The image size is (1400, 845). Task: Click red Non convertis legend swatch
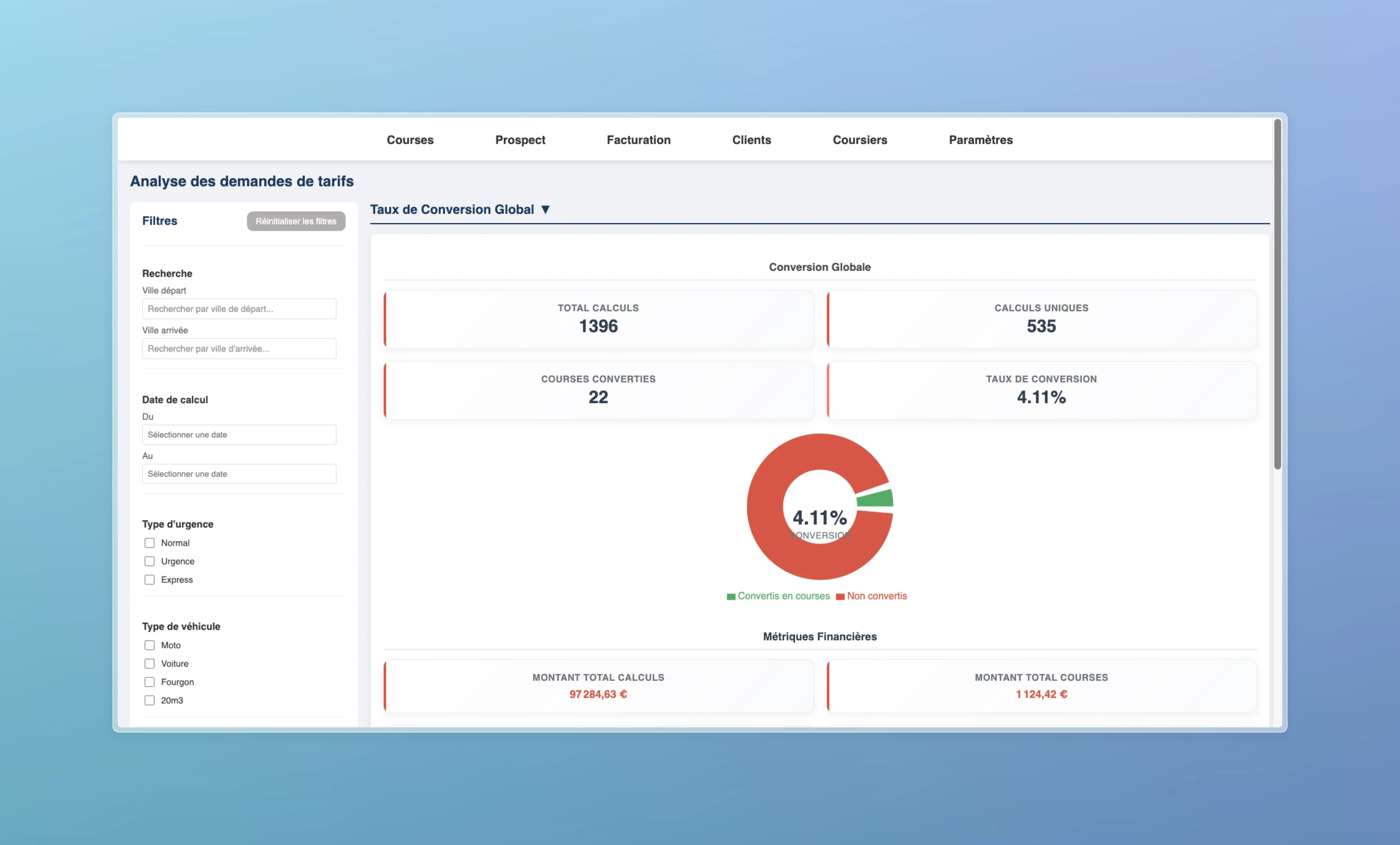(x=840, y=596)
